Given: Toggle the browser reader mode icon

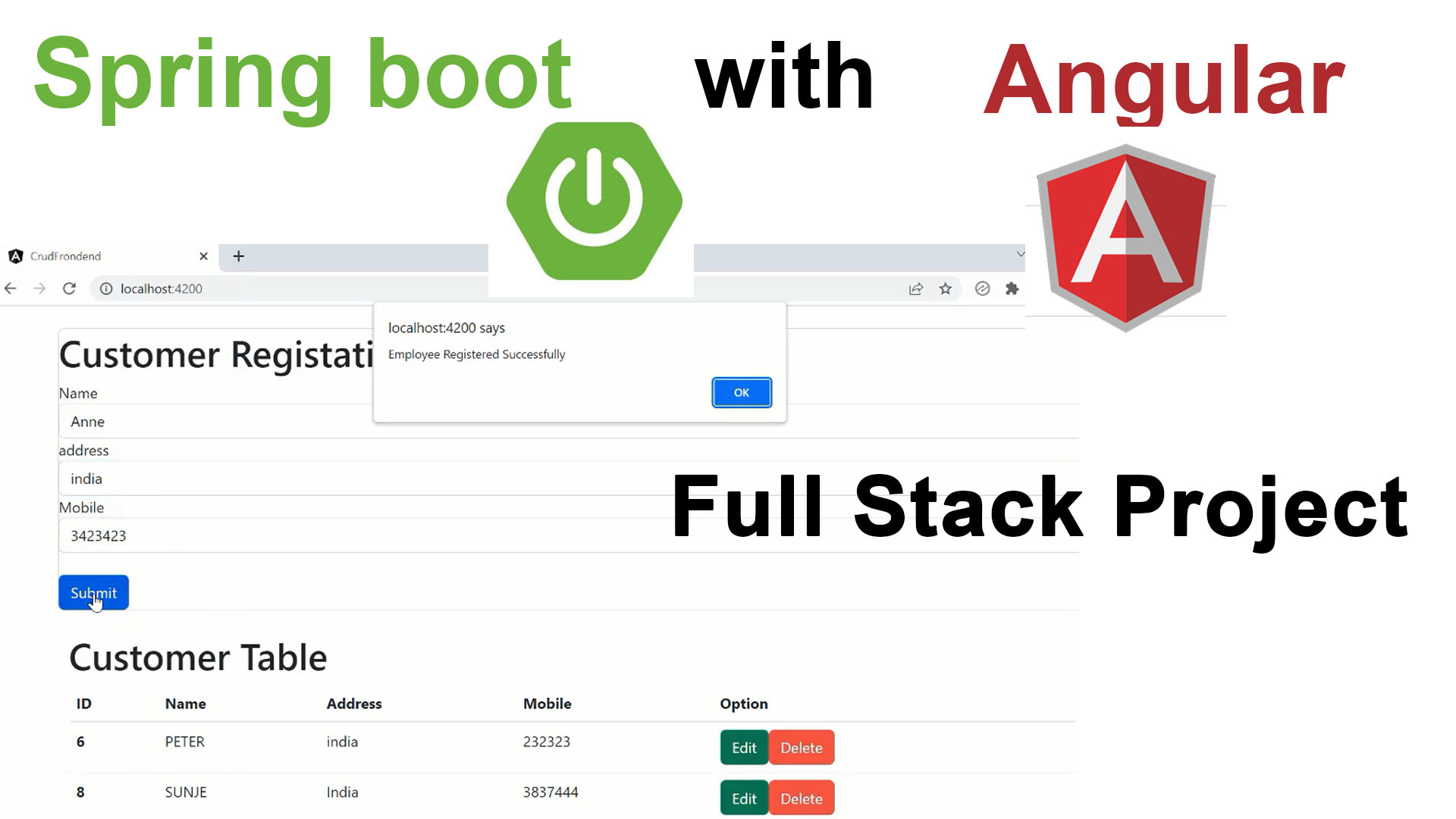Looking at the screenshot, I should [x=982, y=288].
